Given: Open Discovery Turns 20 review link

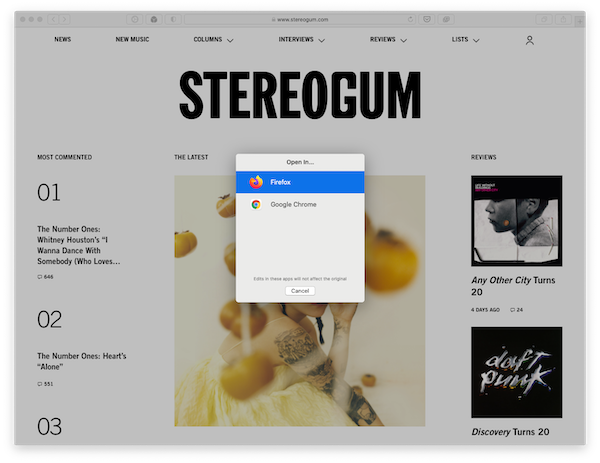Looking at the screenshot, I should pos(510,432).
